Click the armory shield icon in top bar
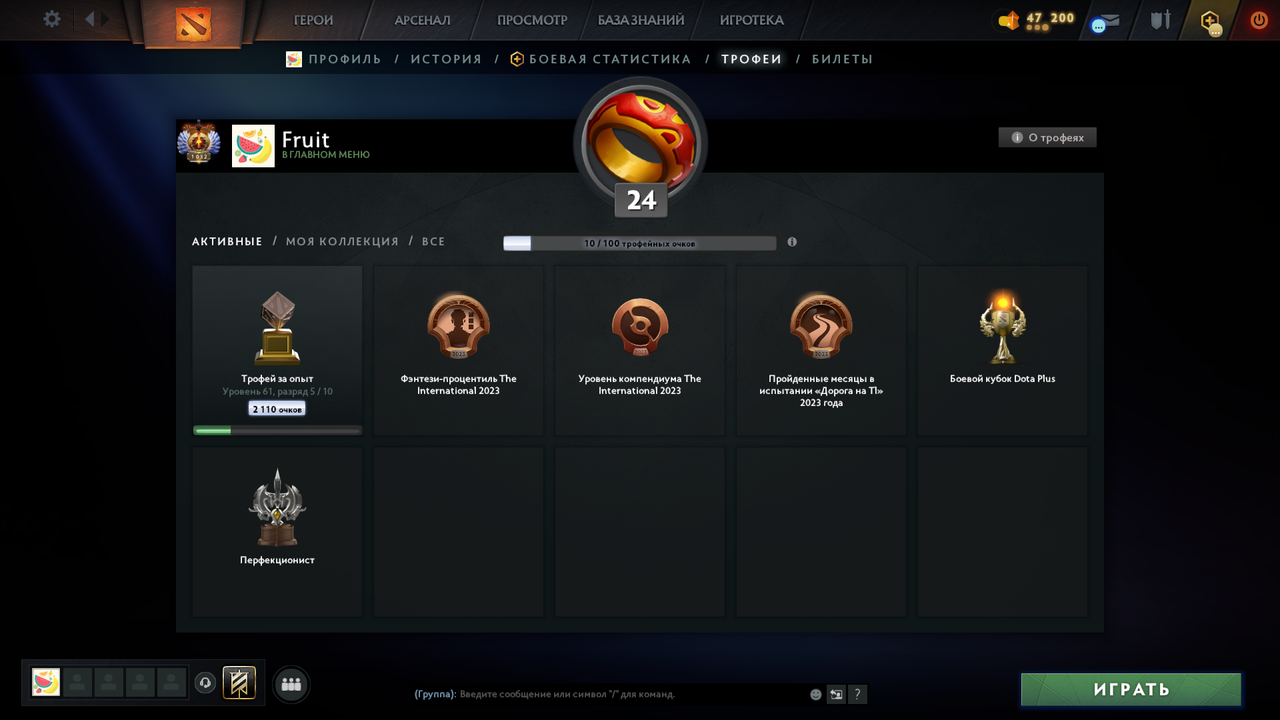Image resolution: width=1280 pixels, height=720 pixels. (x=1160, y=19)
